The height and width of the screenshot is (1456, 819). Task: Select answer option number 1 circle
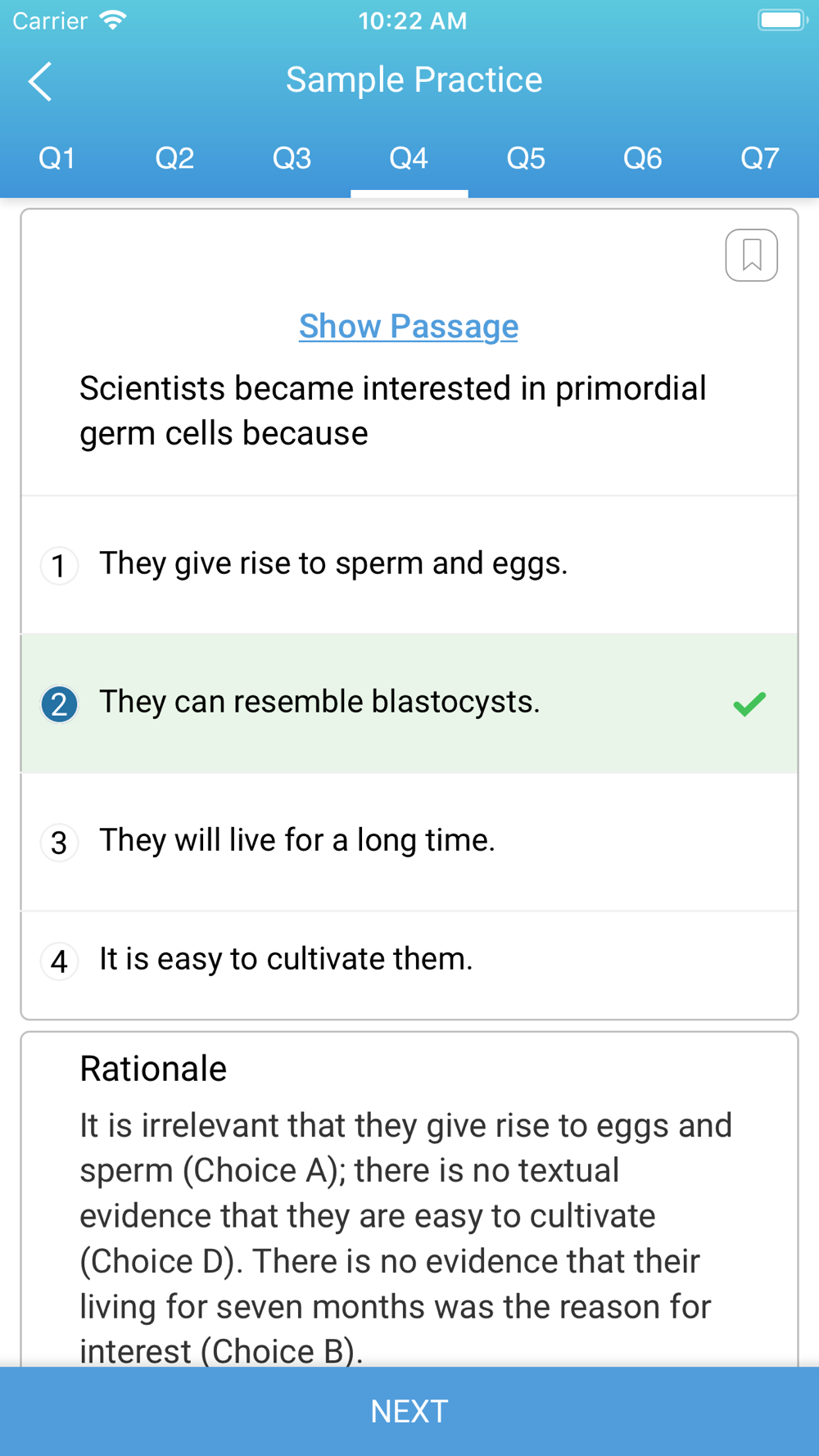pos(59,565)
